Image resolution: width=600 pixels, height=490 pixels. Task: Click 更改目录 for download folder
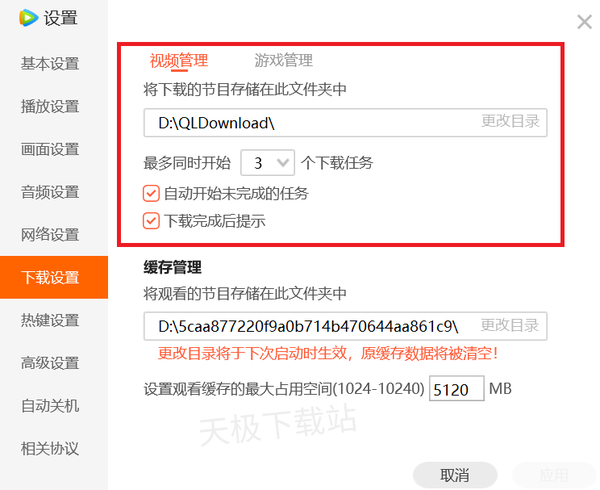tap(510, 122)
